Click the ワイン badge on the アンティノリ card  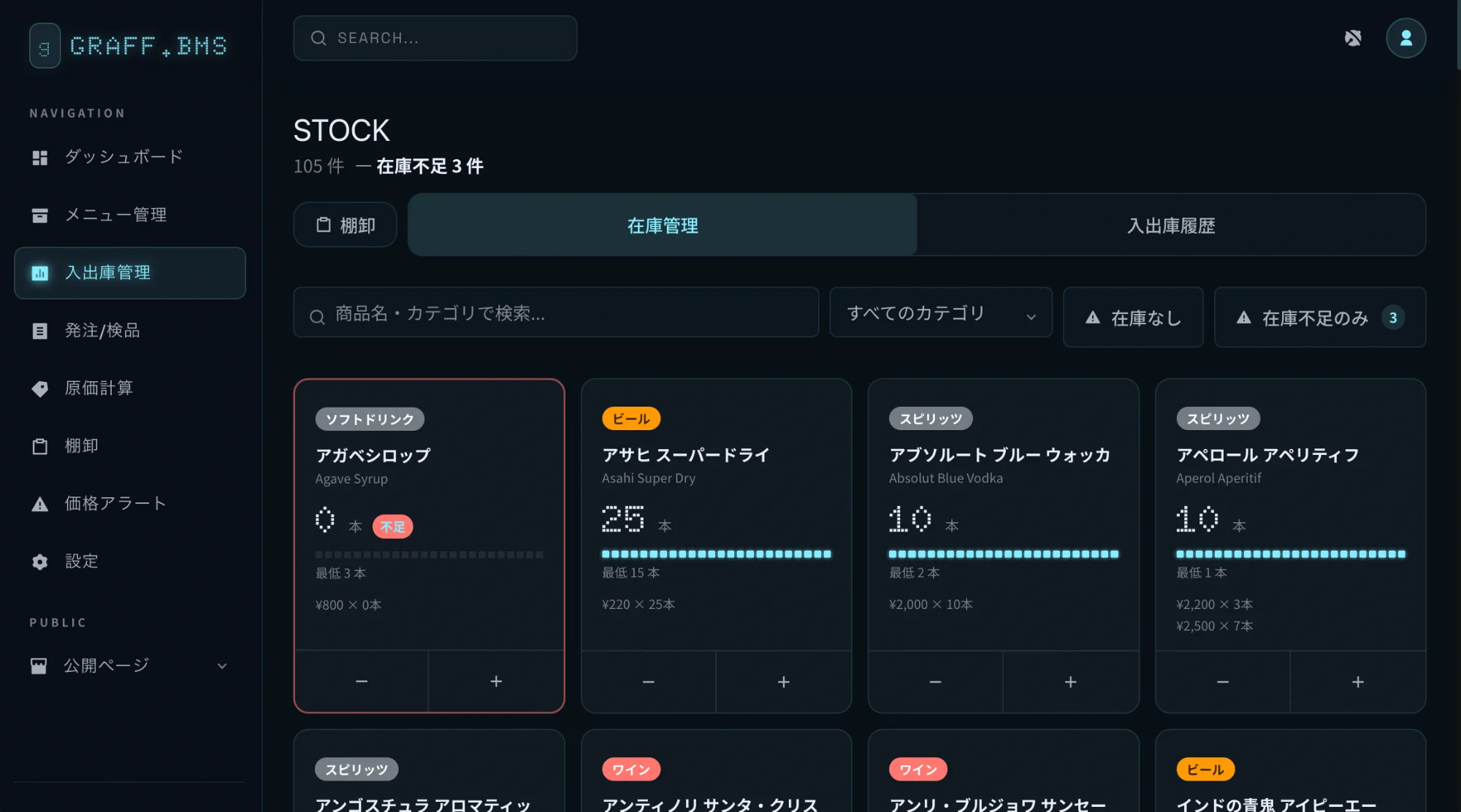[631, 769]
